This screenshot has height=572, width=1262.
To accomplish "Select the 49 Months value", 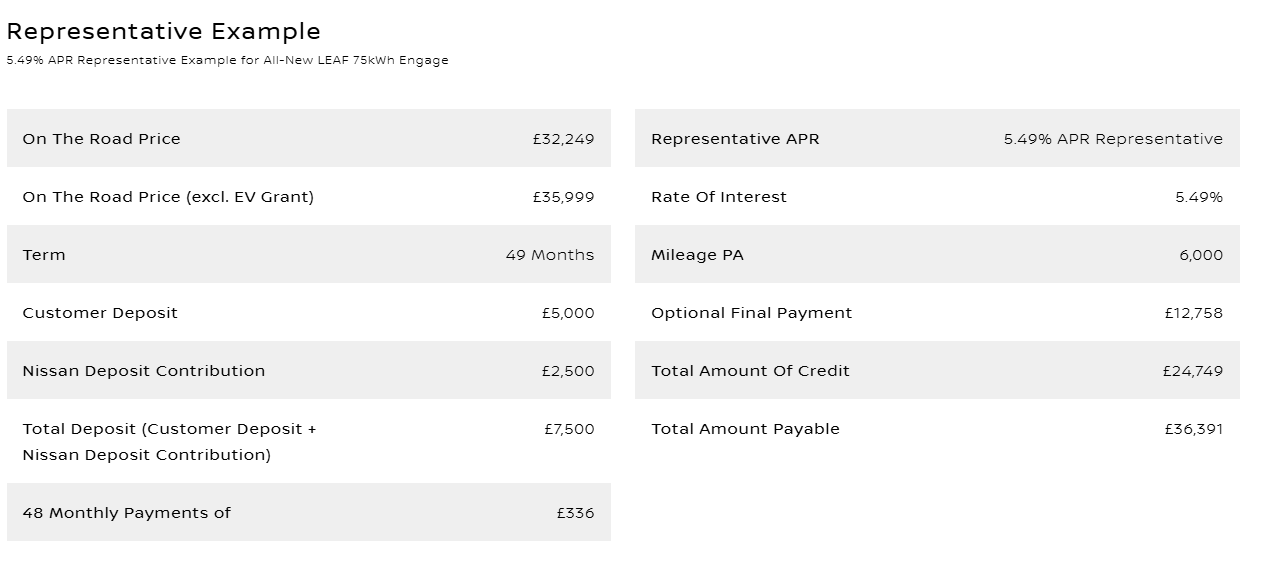I will coord(549,255).
